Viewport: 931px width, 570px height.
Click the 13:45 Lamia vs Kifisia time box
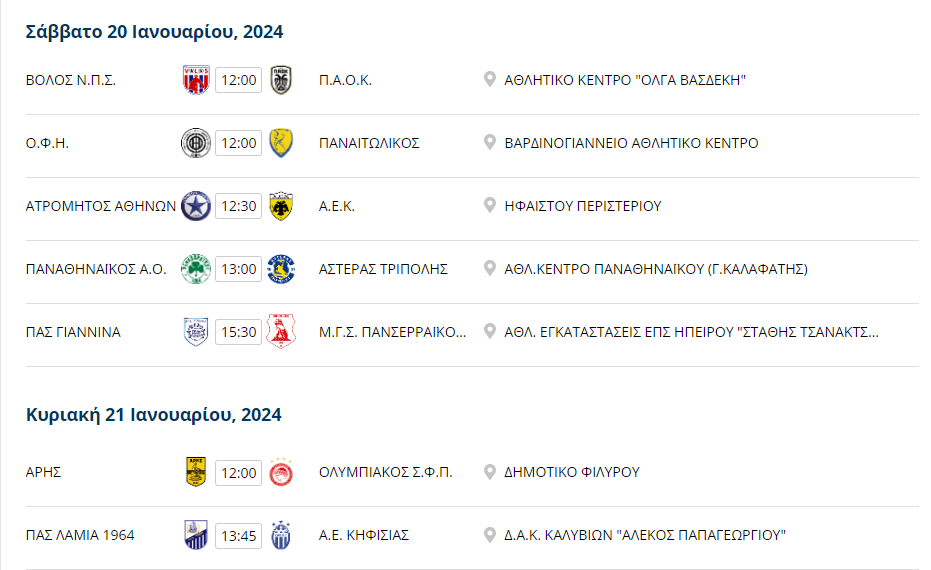point(239,536)
